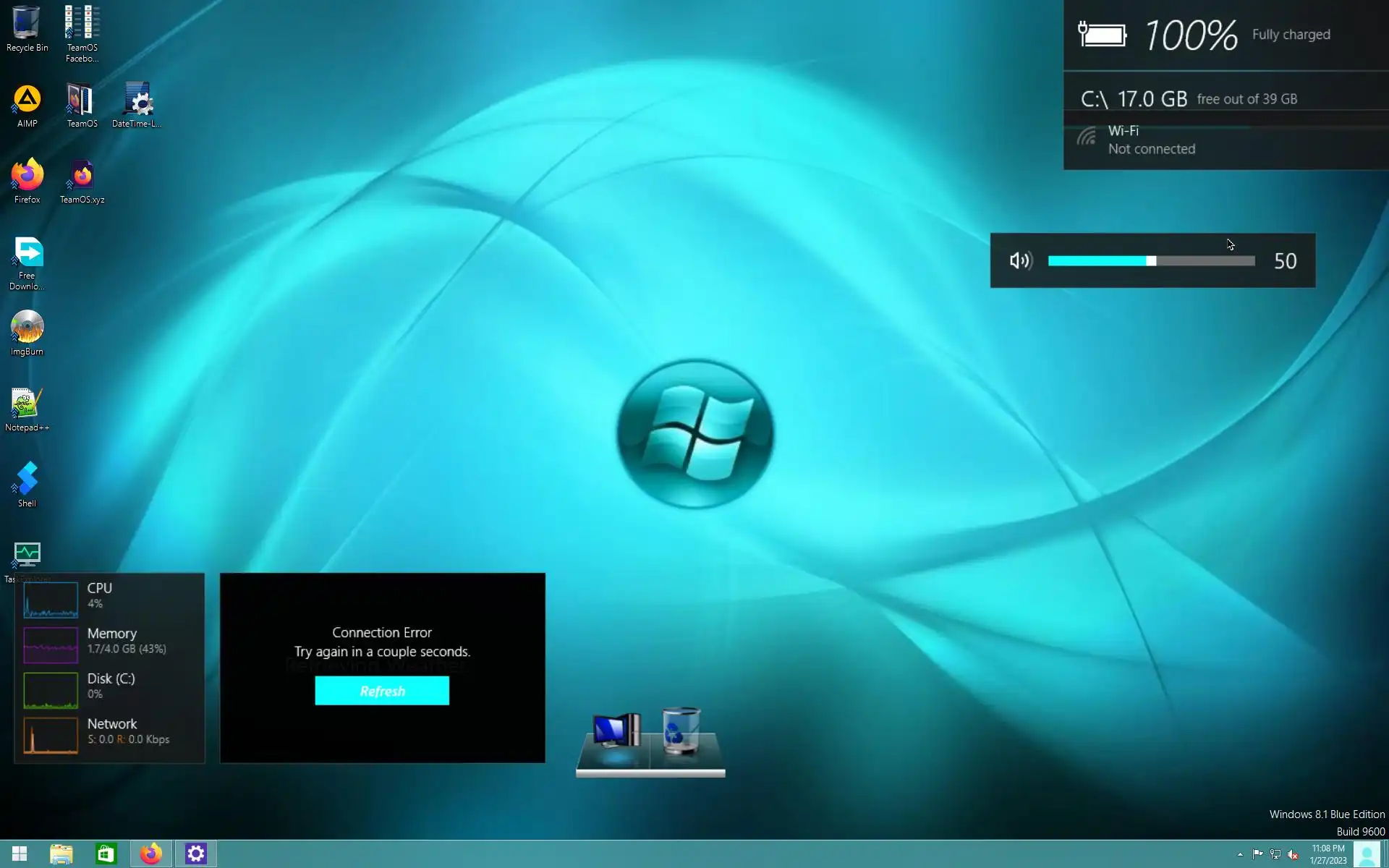Open the AIMP desktop shortcut
This screenshot has height=868, width=1389.
[27, 105]
